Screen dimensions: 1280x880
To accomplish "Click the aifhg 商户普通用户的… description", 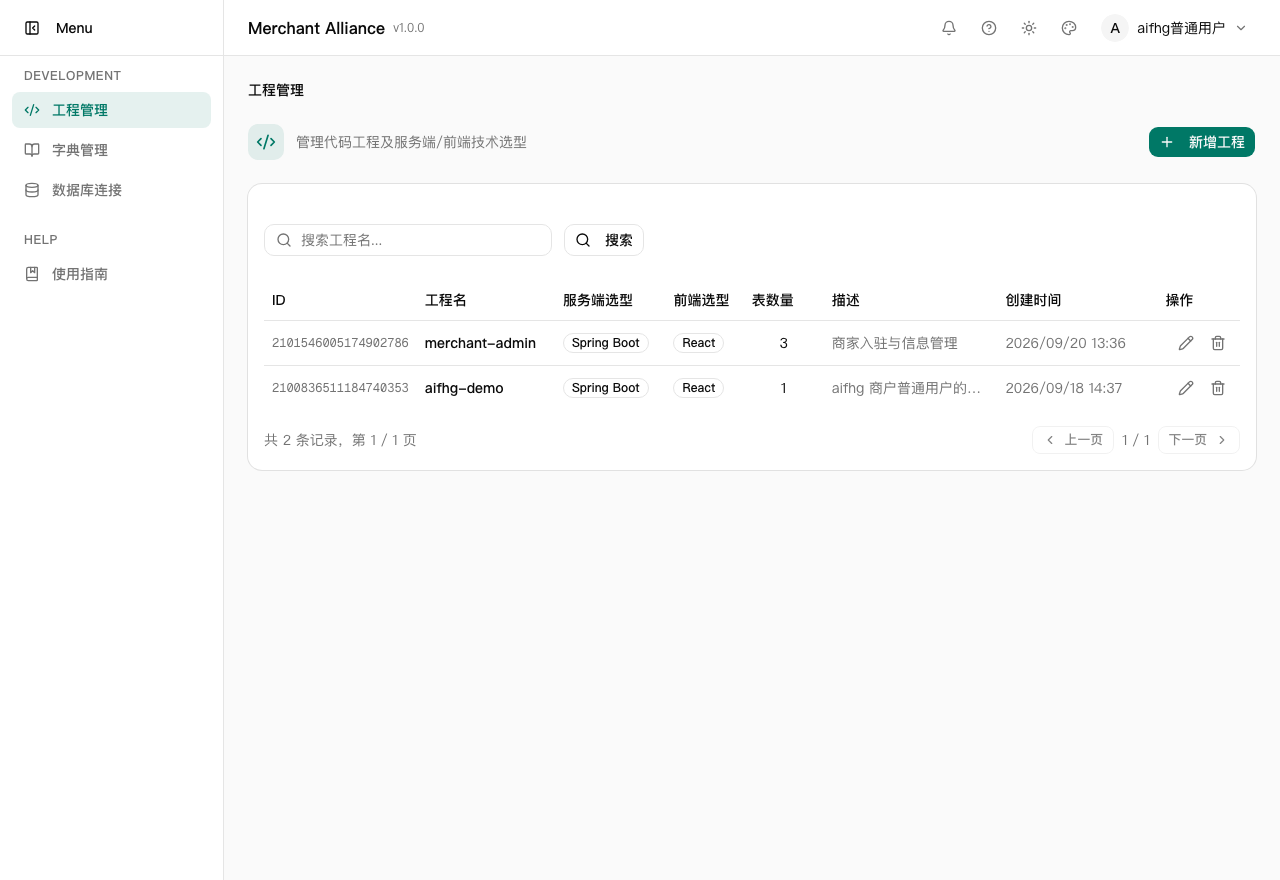I will (907, 388).
